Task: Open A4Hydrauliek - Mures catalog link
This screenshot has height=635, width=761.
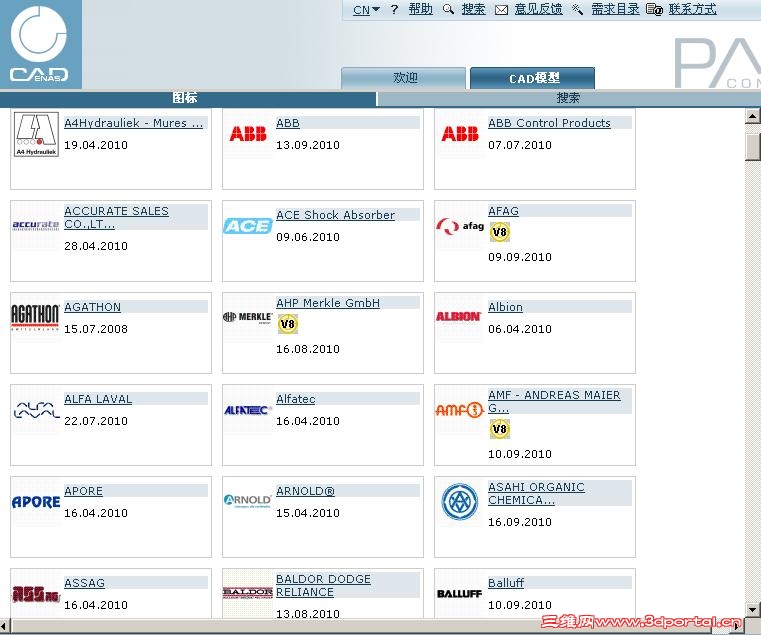Action: pos(133,123)
